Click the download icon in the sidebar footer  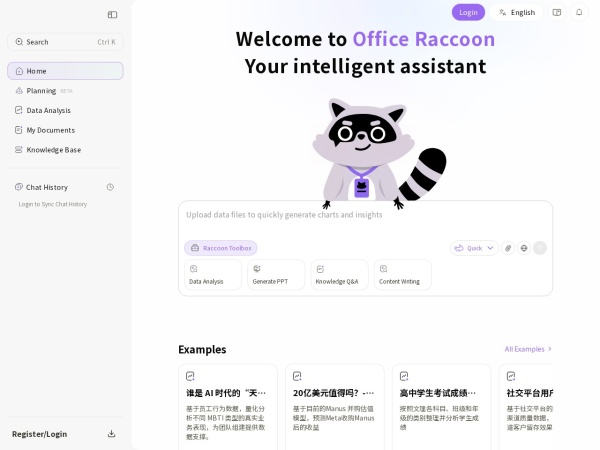click(111, 434)
